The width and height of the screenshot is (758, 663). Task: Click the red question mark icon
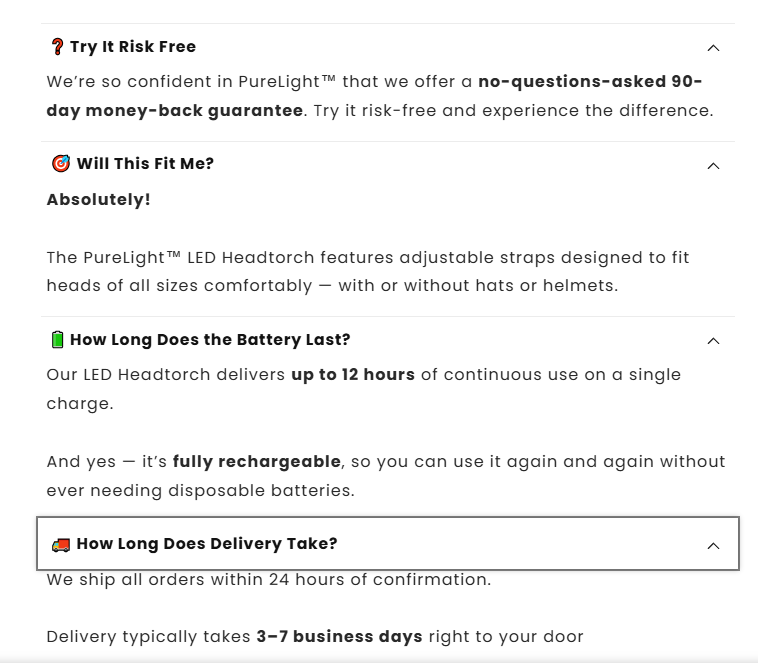coord(57,47)
